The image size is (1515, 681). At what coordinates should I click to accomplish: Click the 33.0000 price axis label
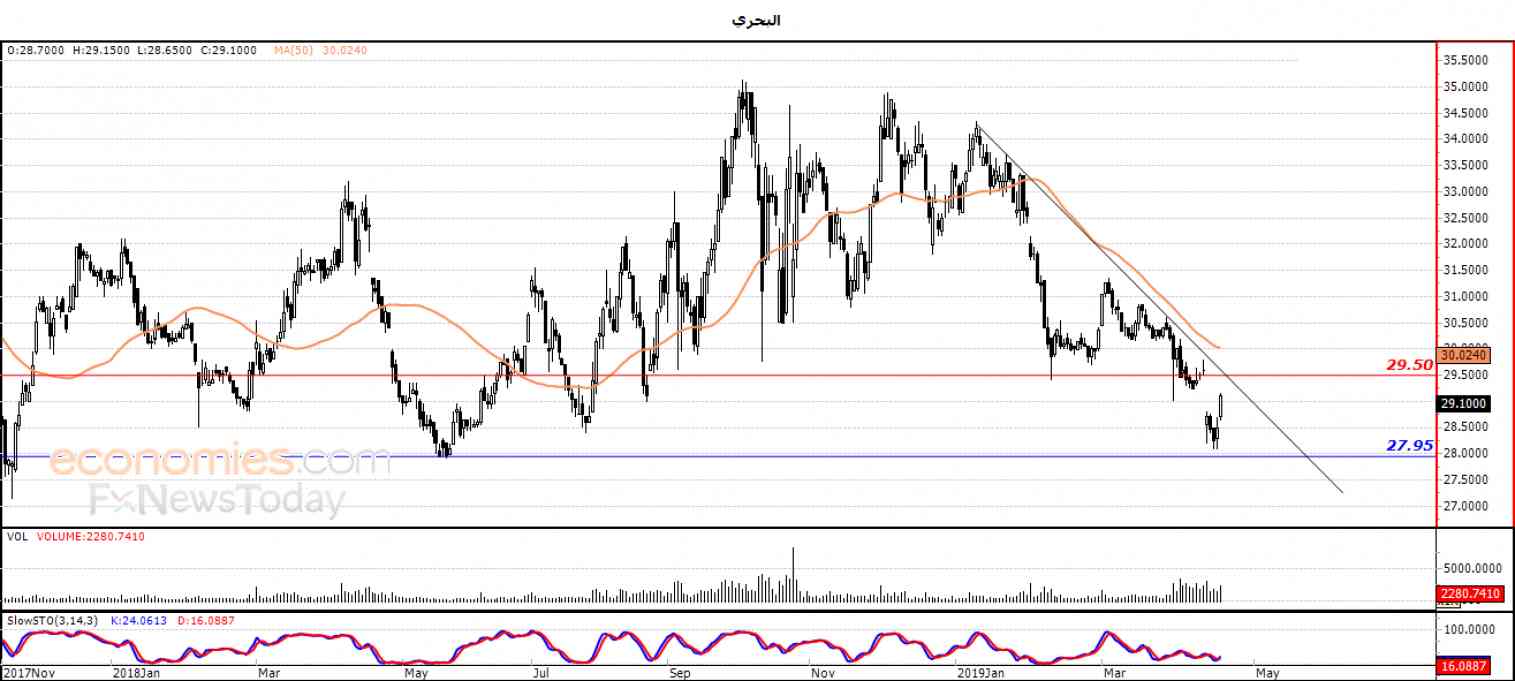click(1466, 192)
